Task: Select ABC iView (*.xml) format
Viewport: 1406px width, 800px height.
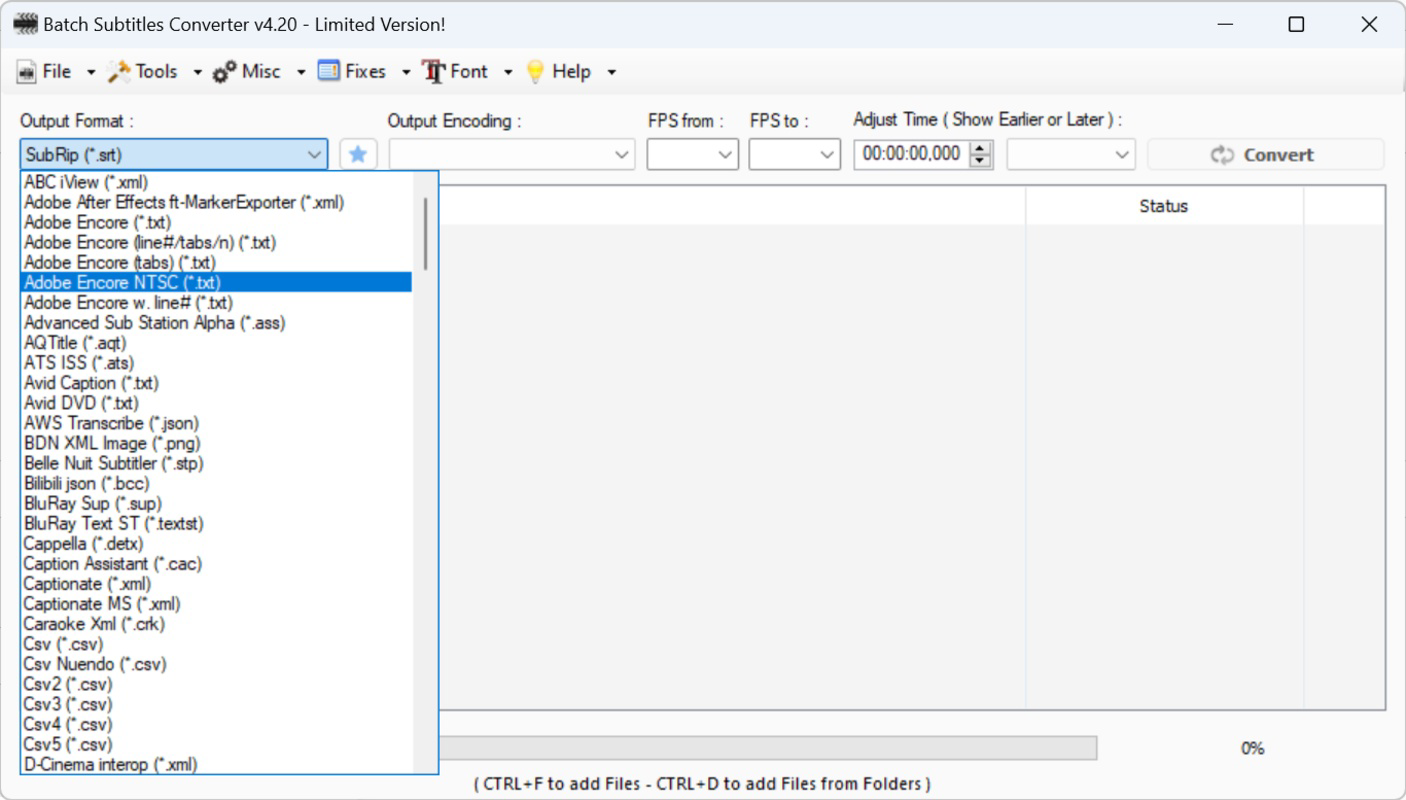Action: pyautogui.click(x=216, y=182)
